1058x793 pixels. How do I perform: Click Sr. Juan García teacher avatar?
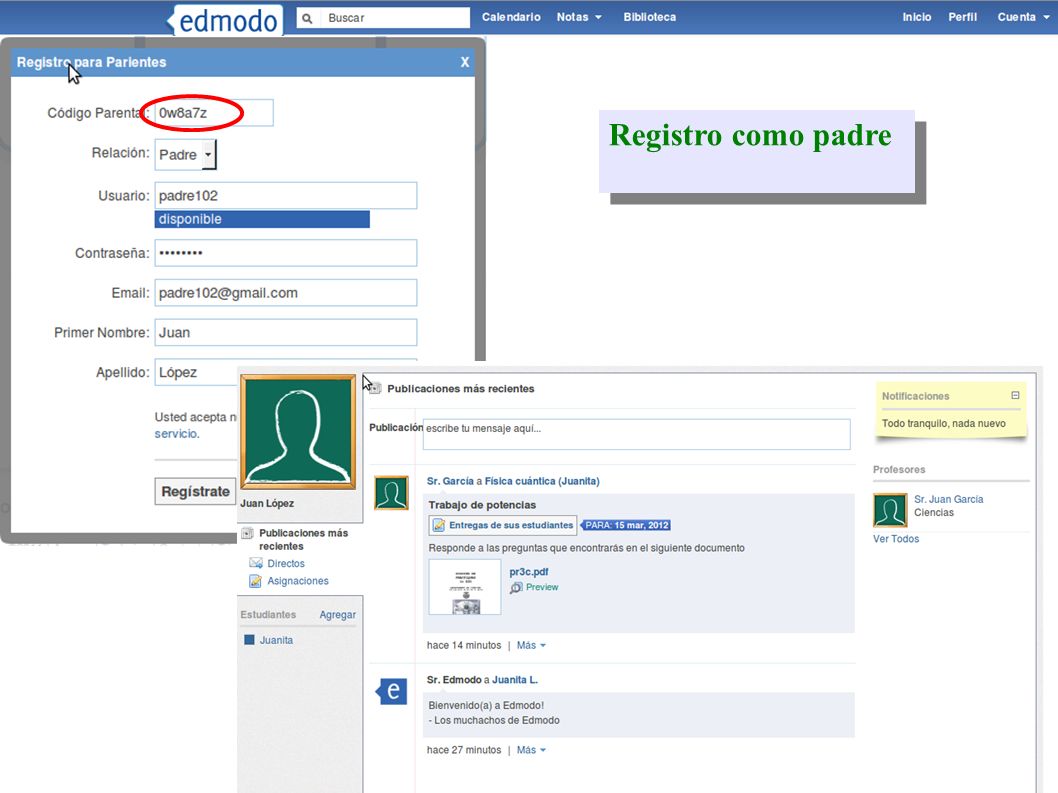[x=890, y=510]
